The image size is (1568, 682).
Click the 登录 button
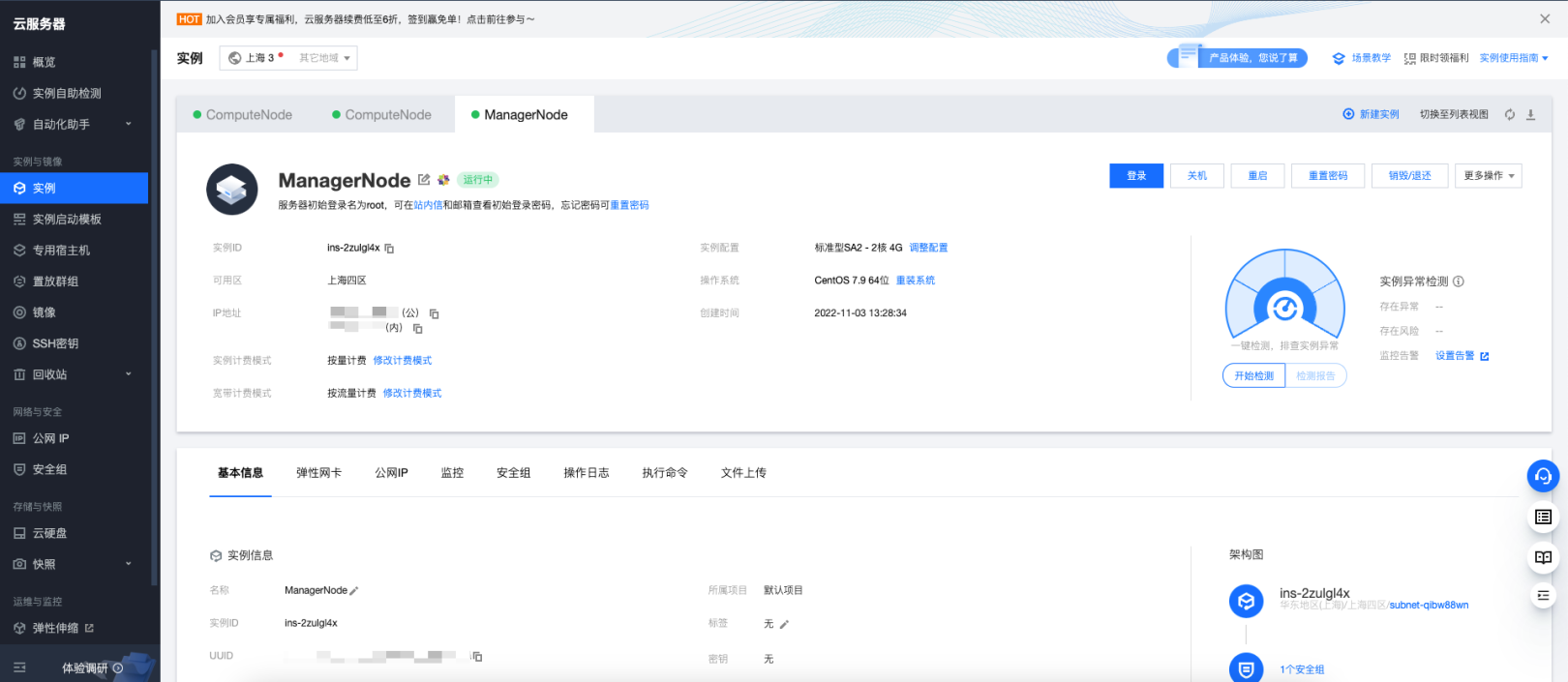1136,175
